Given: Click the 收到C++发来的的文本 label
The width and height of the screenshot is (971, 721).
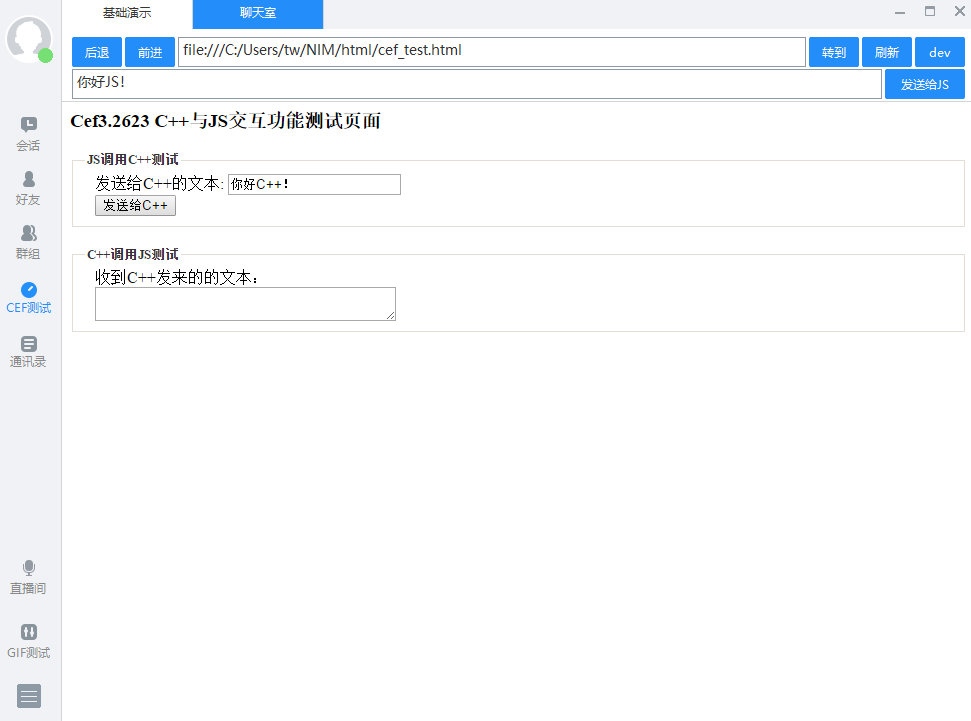Looking at the screenshot, I should click(176, 277).
